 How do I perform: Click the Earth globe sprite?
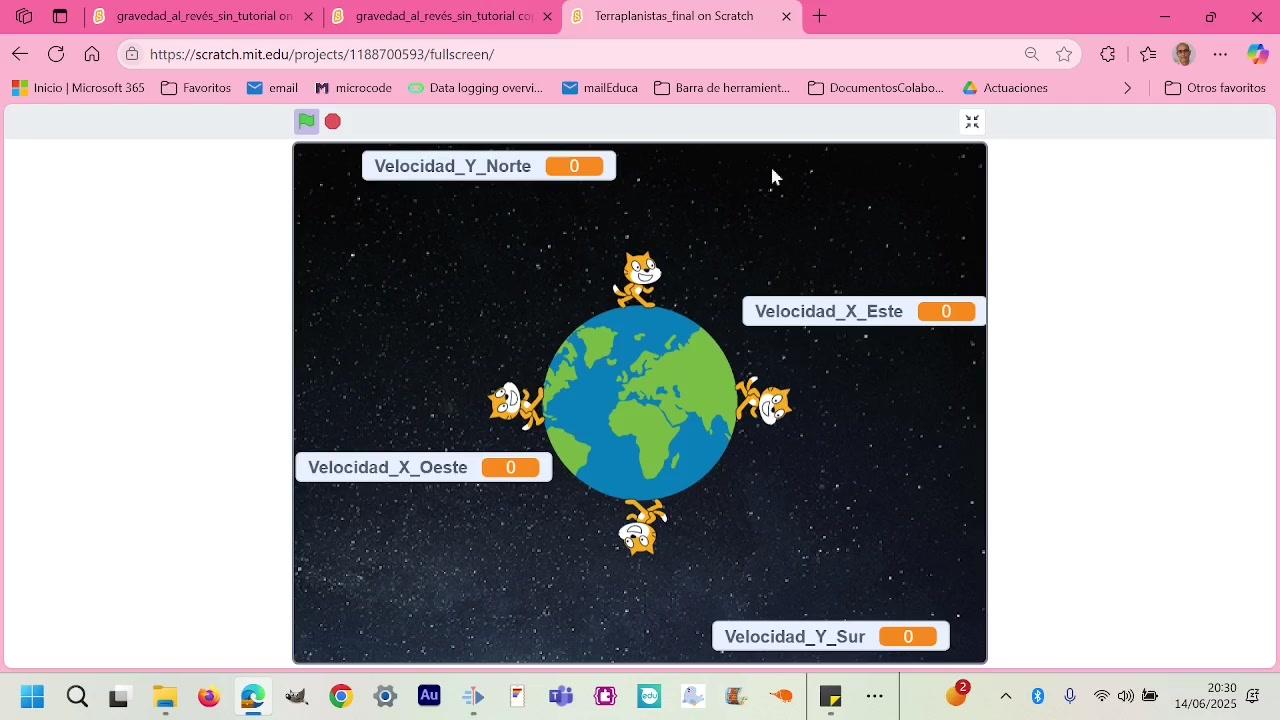[640, 401]
